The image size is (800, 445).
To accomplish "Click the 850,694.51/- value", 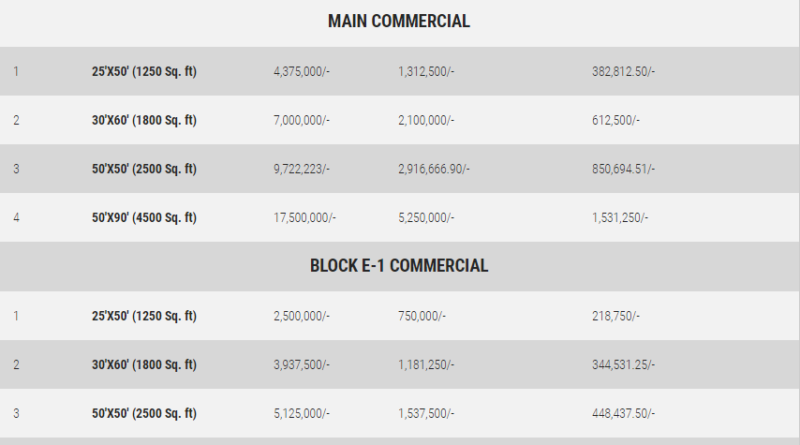I will point(623,169).
